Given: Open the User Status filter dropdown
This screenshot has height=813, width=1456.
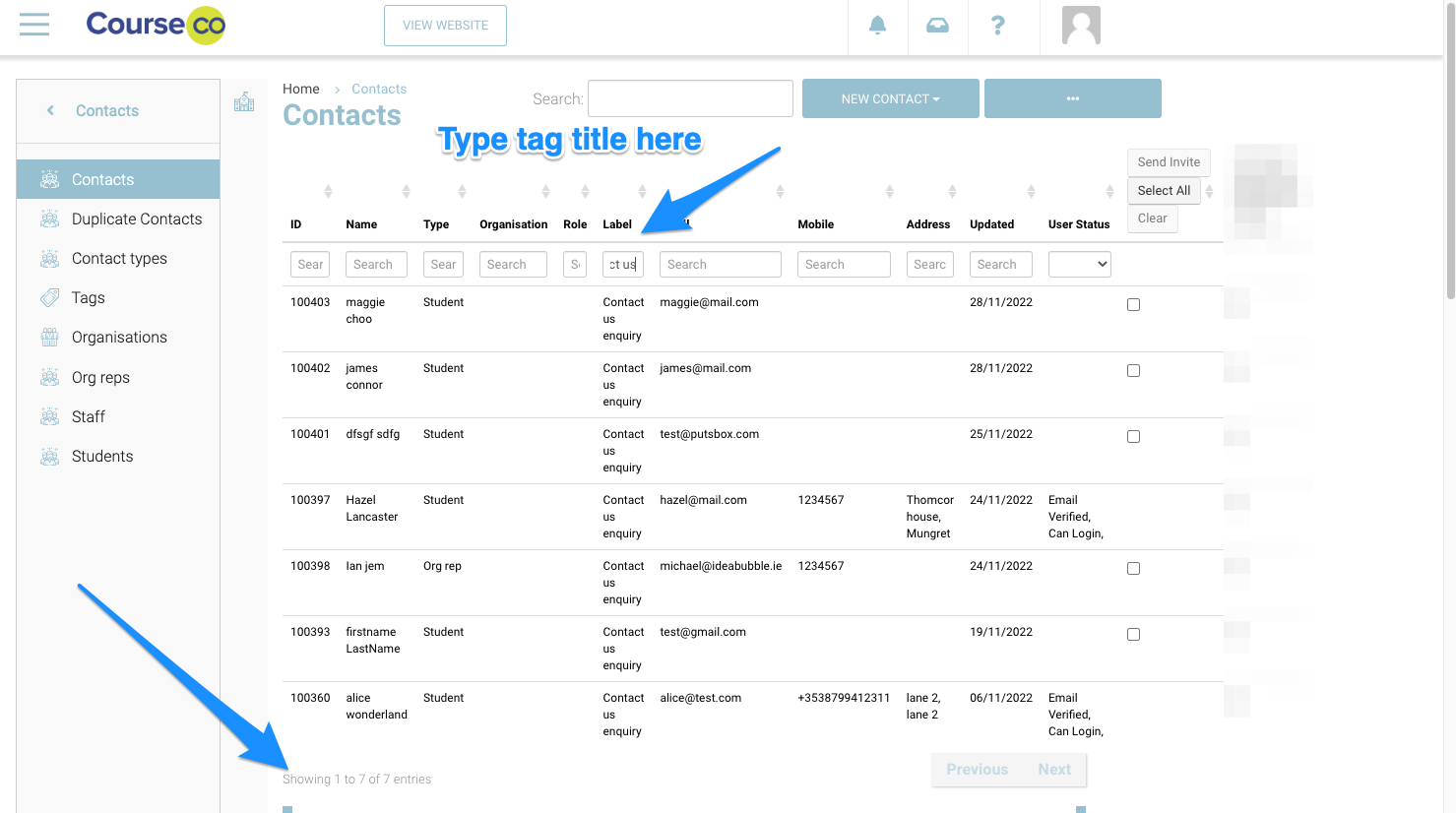Looking at the screenshot, I should 1079,264.
